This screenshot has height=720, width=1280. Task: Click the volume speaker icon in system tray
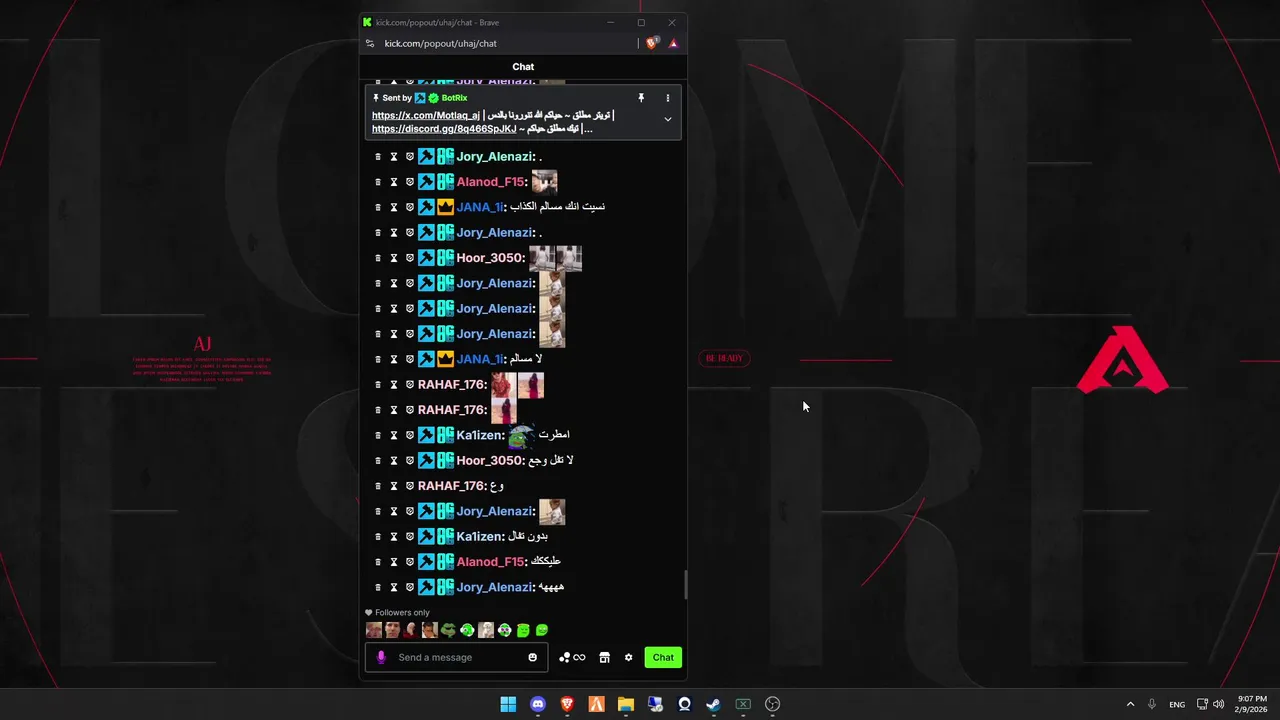[x=1218, y=704]
